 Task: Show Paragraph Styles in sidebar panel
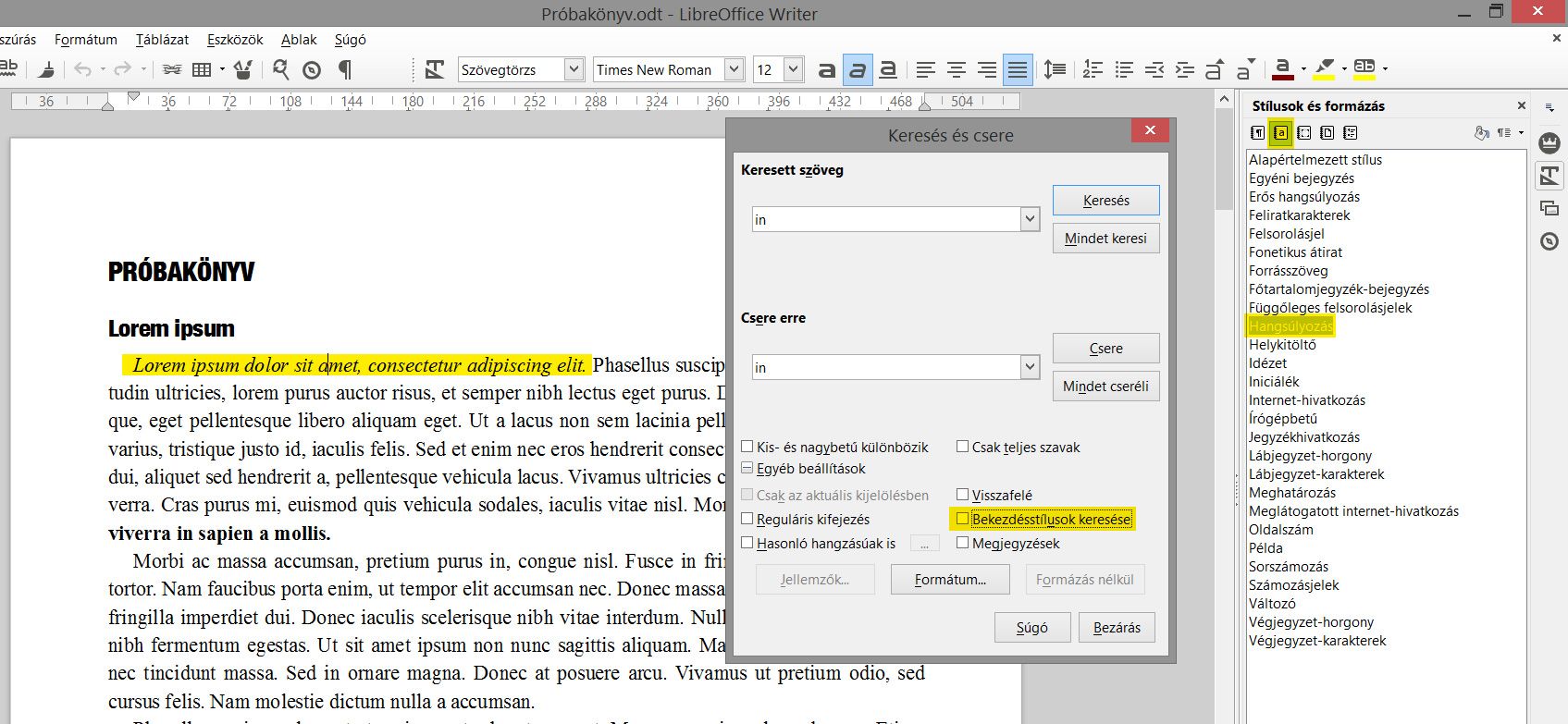click(x=1258, y=133)
